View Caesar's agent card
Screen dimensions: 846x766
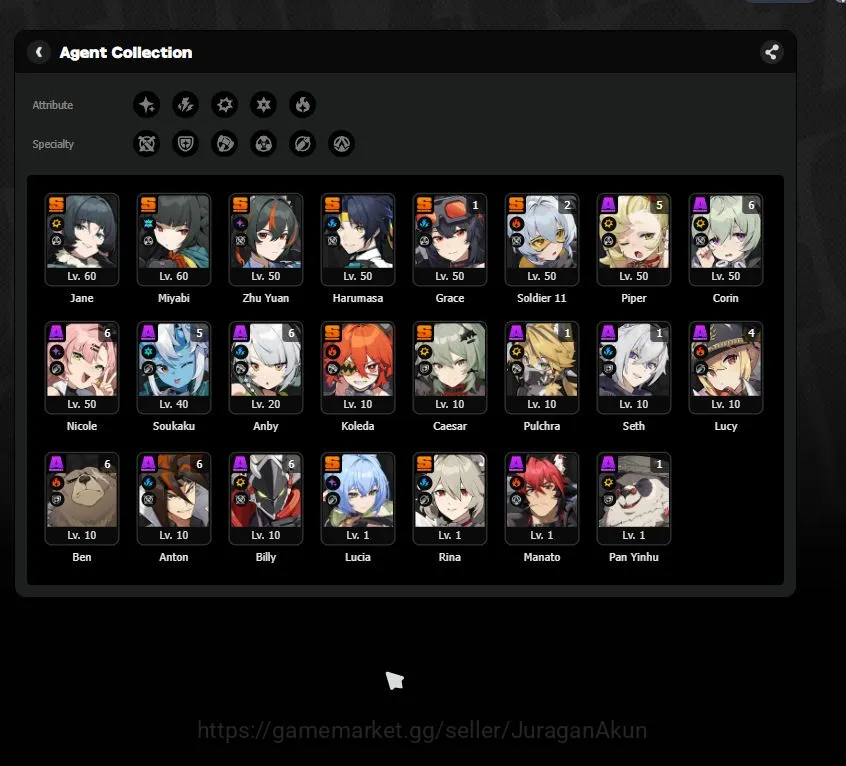coord(449,368)
